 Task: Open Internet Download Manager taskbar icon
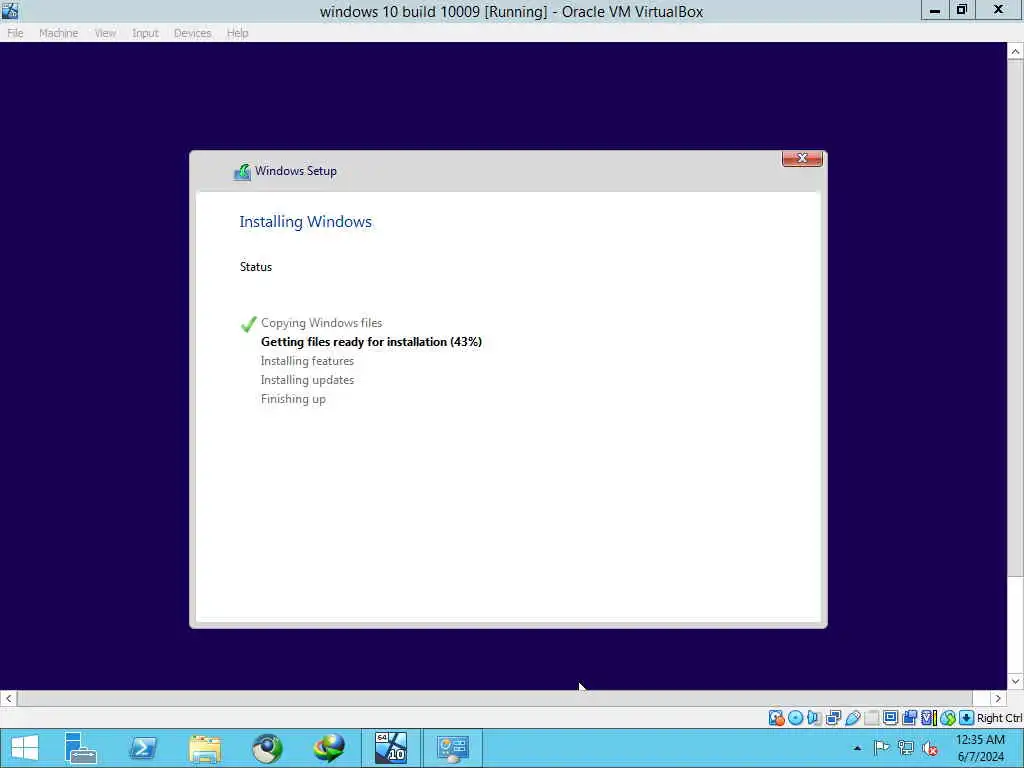(x=329, y=748)
